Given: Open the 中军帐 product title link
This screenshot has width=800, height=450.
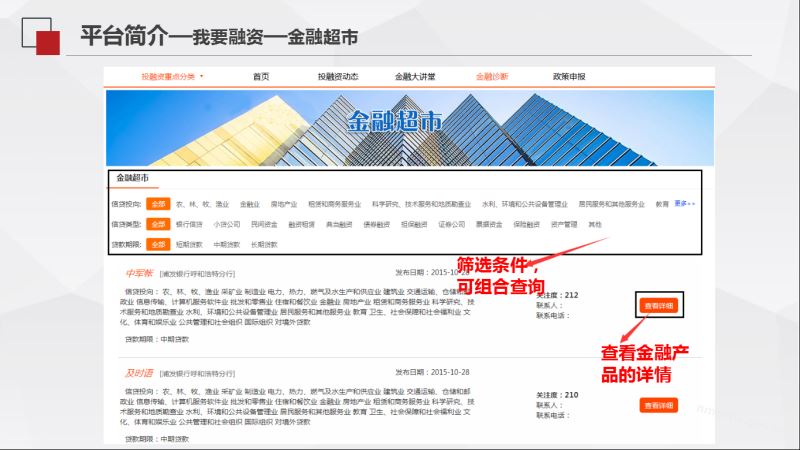Looking at the screenshot, I should [x=138, y=272].
